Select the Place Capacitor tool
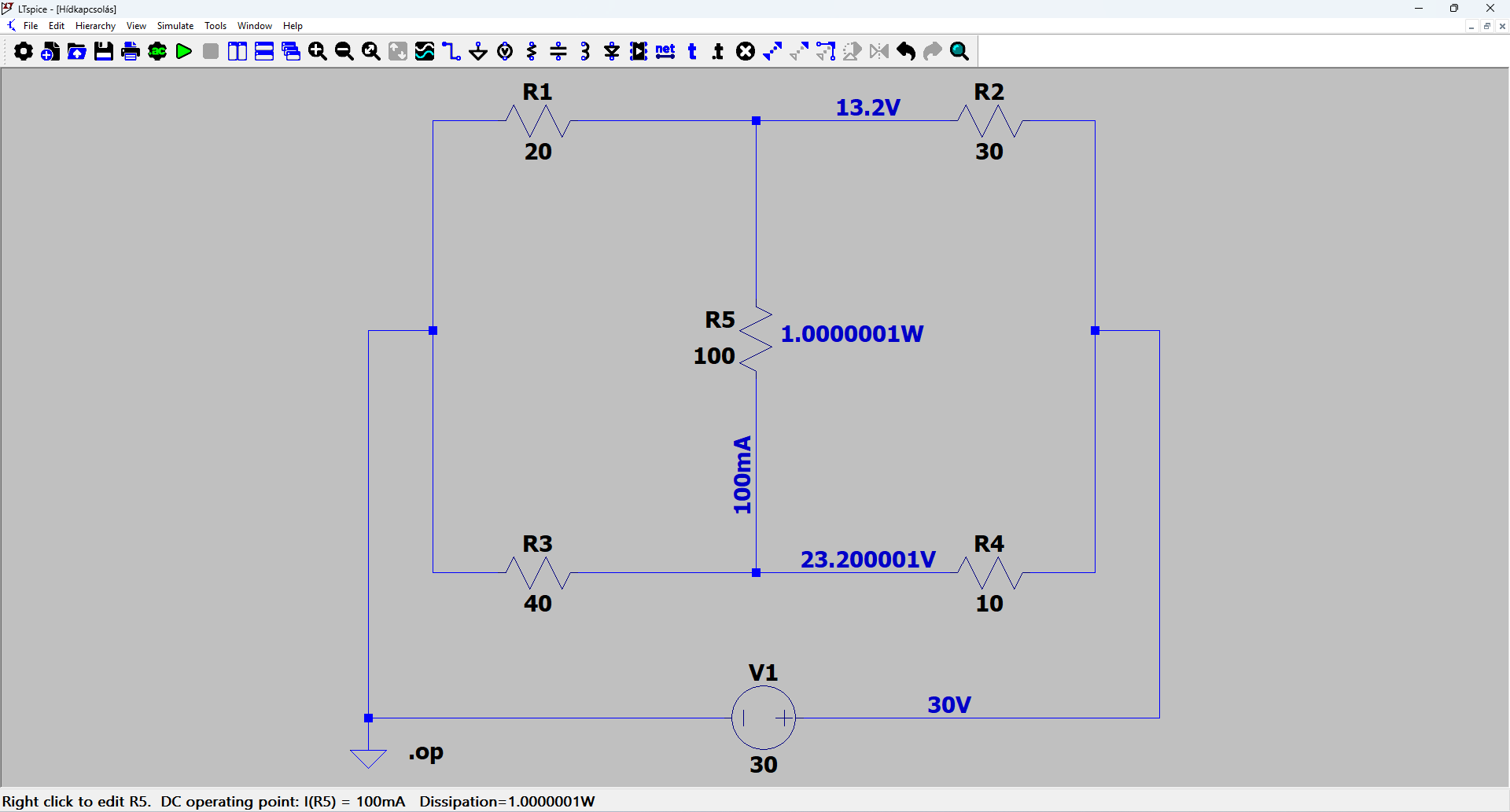 [558, 52]
